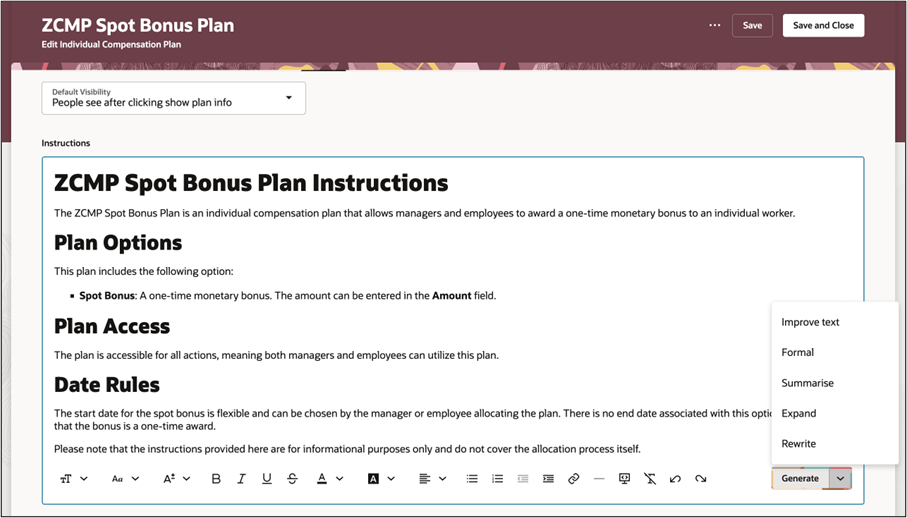907x518 pixels.
Task: Redo the last edit
Action: [x=701, y=479]
